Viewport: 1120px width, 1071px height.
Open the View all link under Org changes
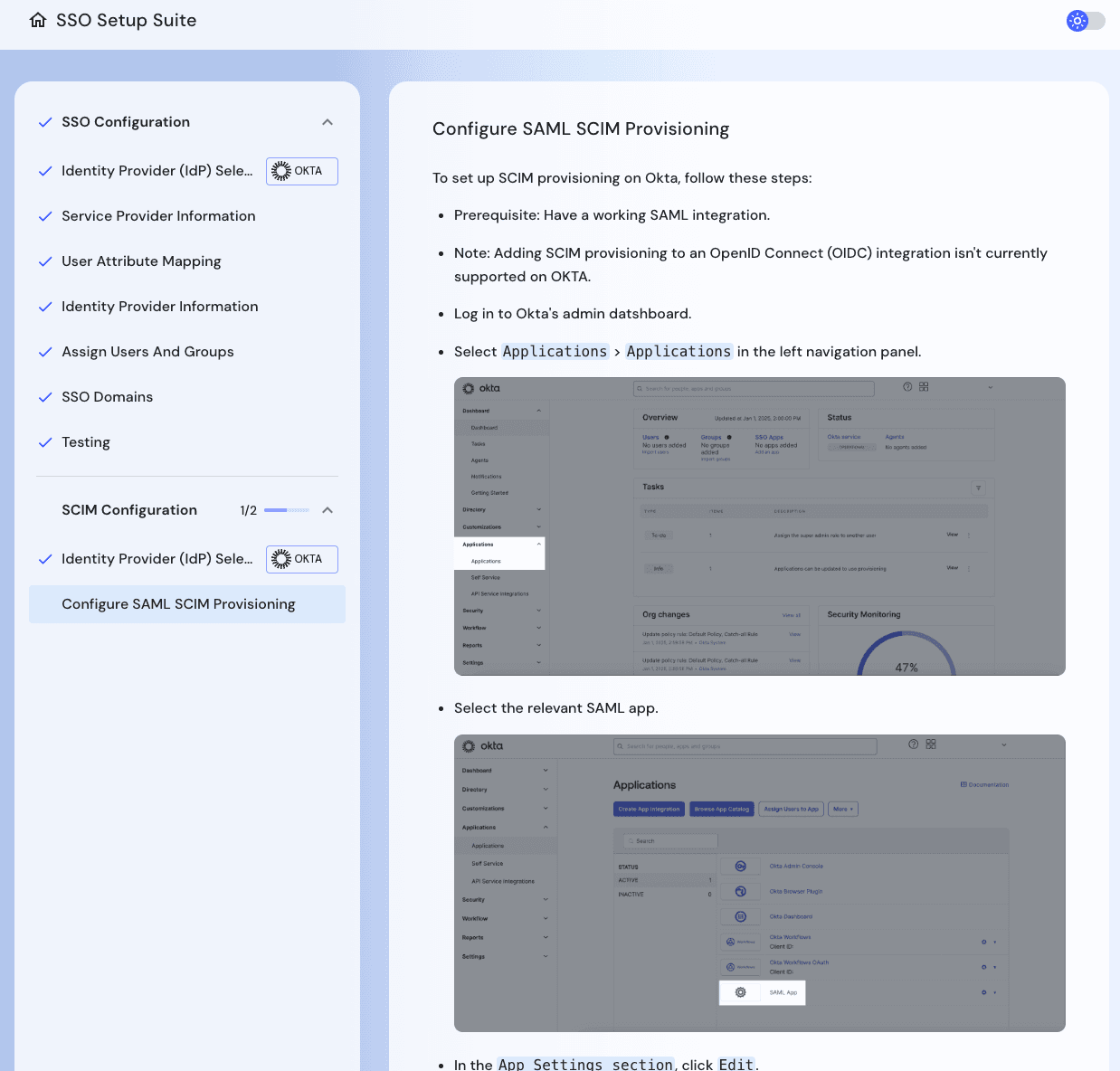793,615
